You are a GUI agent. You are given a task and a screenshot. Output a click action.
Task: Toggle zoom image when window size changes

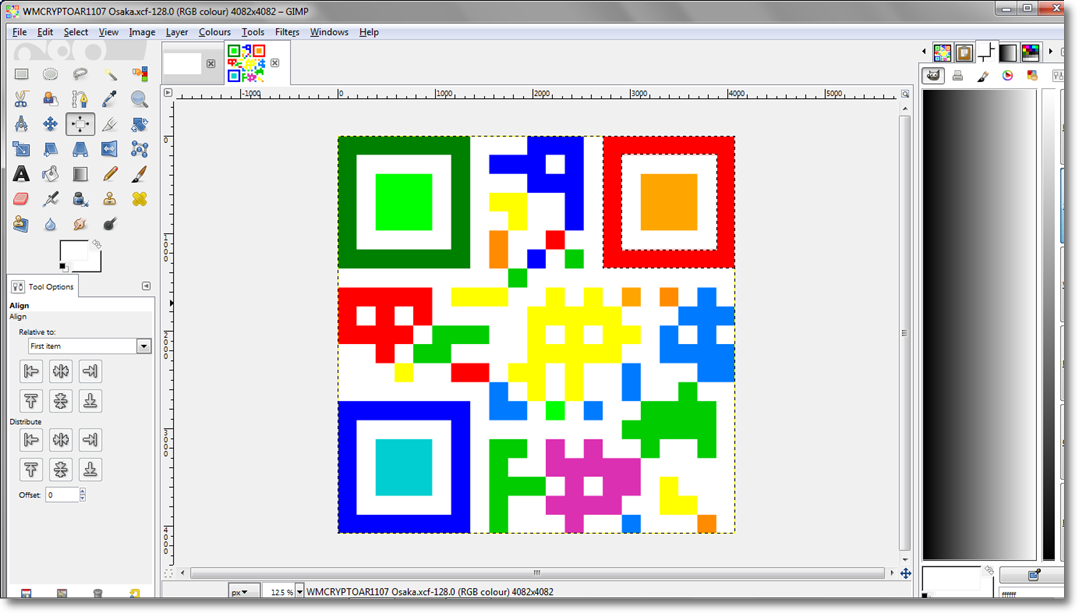coord(905,93)
